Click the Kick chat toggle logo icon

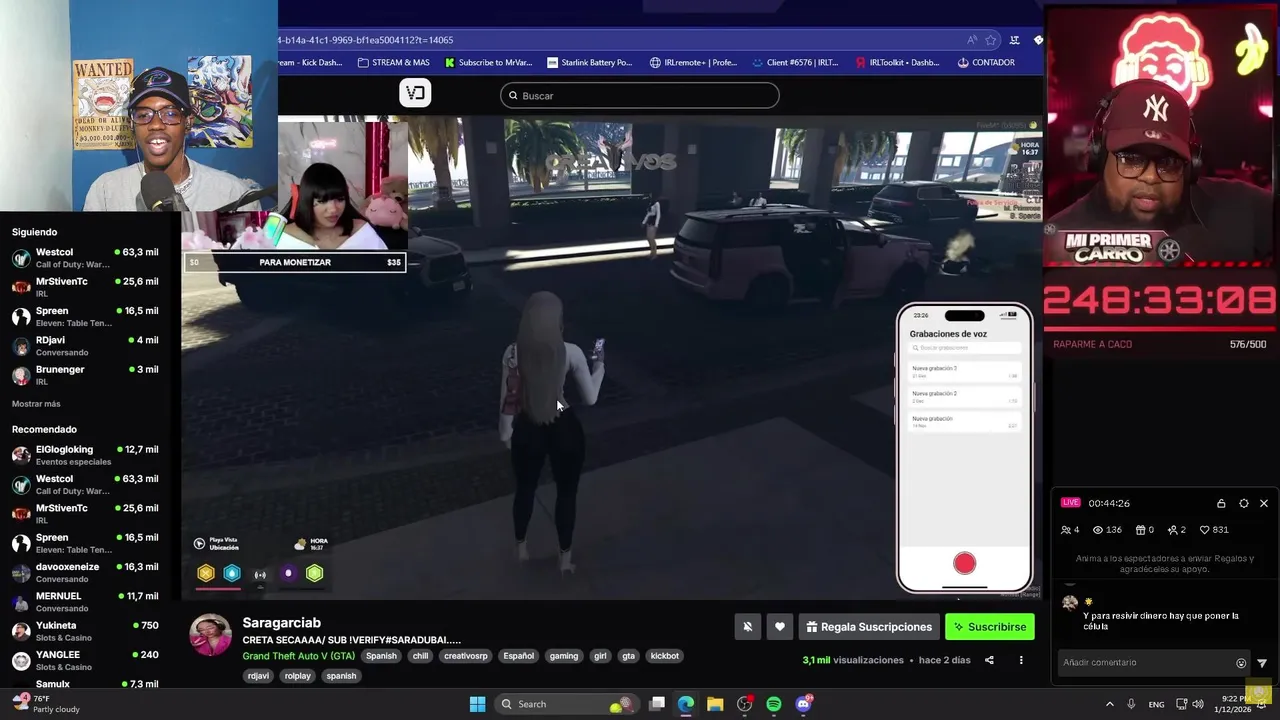[x=415, y=93]
